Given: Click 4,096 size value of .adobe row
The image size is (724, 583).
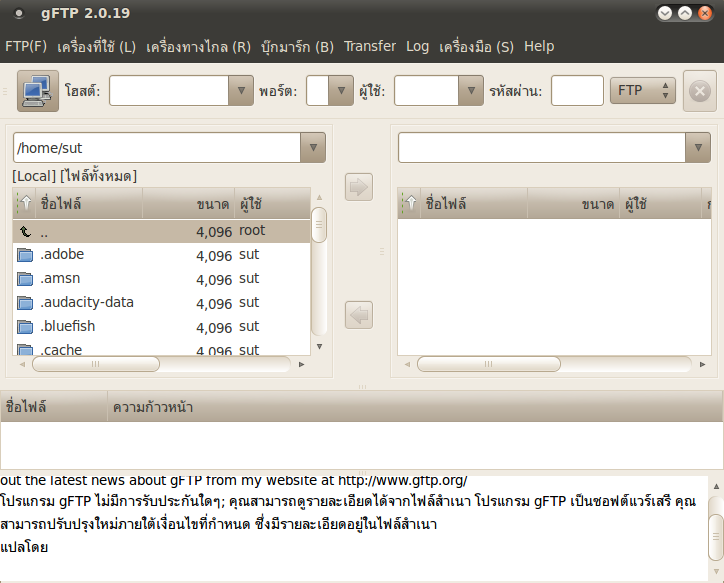Looking at the screenshot, I should coord(214,256).
